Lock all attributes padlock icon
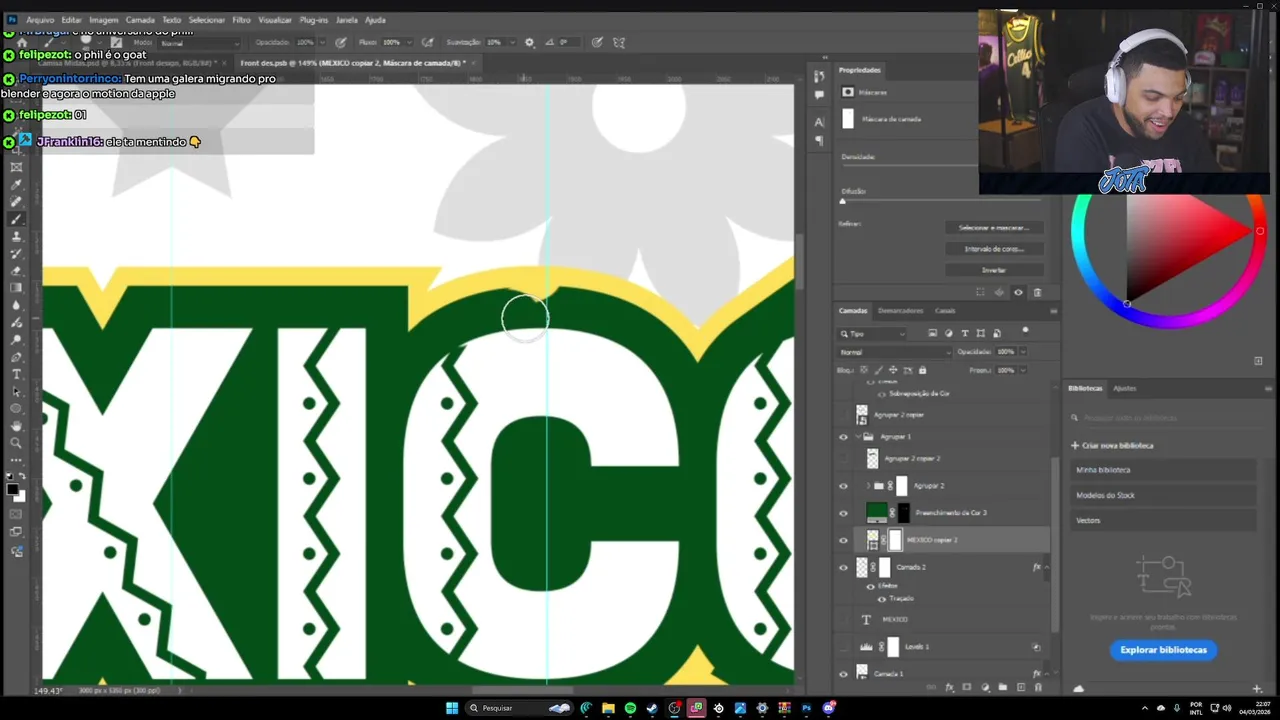The image size is (1280, 720). pos(922,370)
